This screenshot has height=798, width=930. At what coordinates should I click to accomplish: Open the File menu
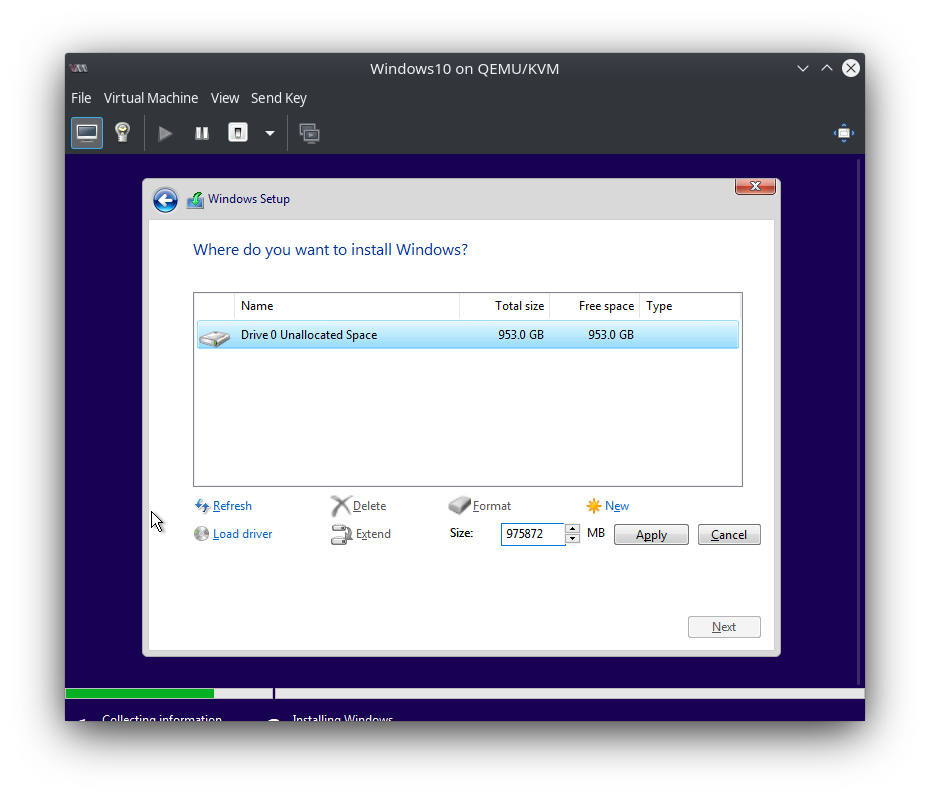click(x=81, y=98)
